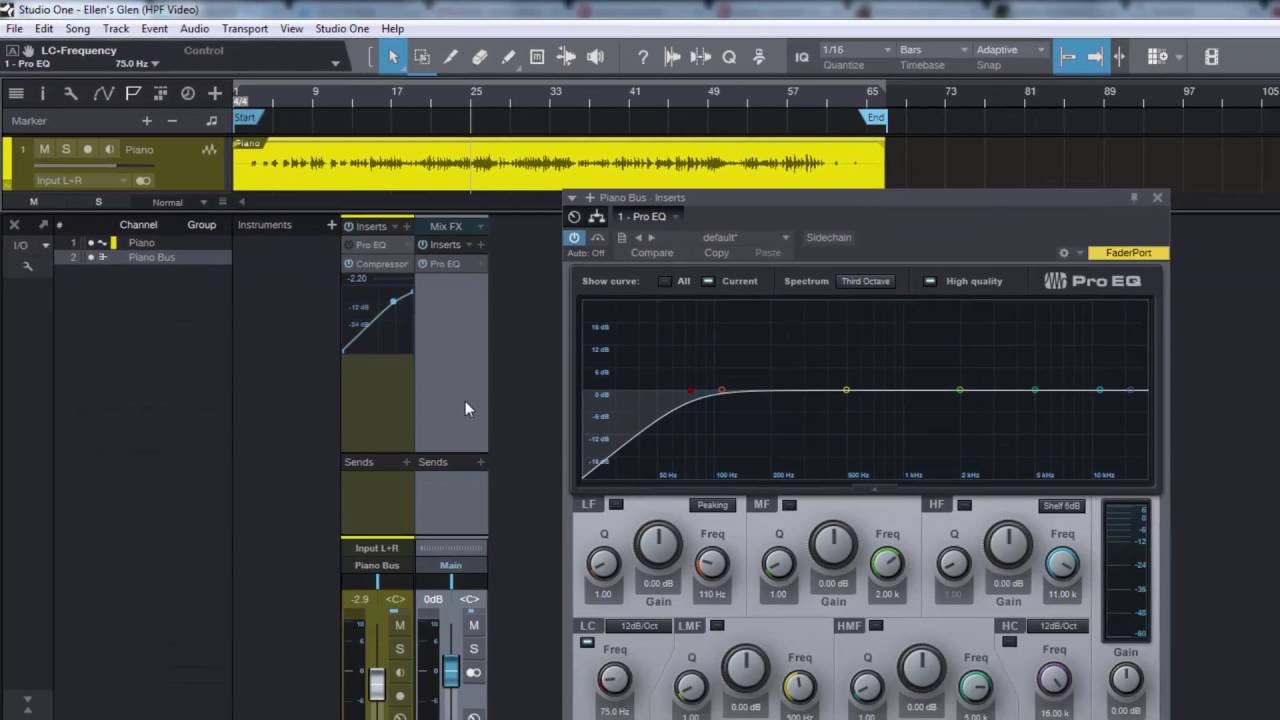The image size is (1280, 720).
Task: Solo the Piano track in arrangement
Action: pos(66,149)
